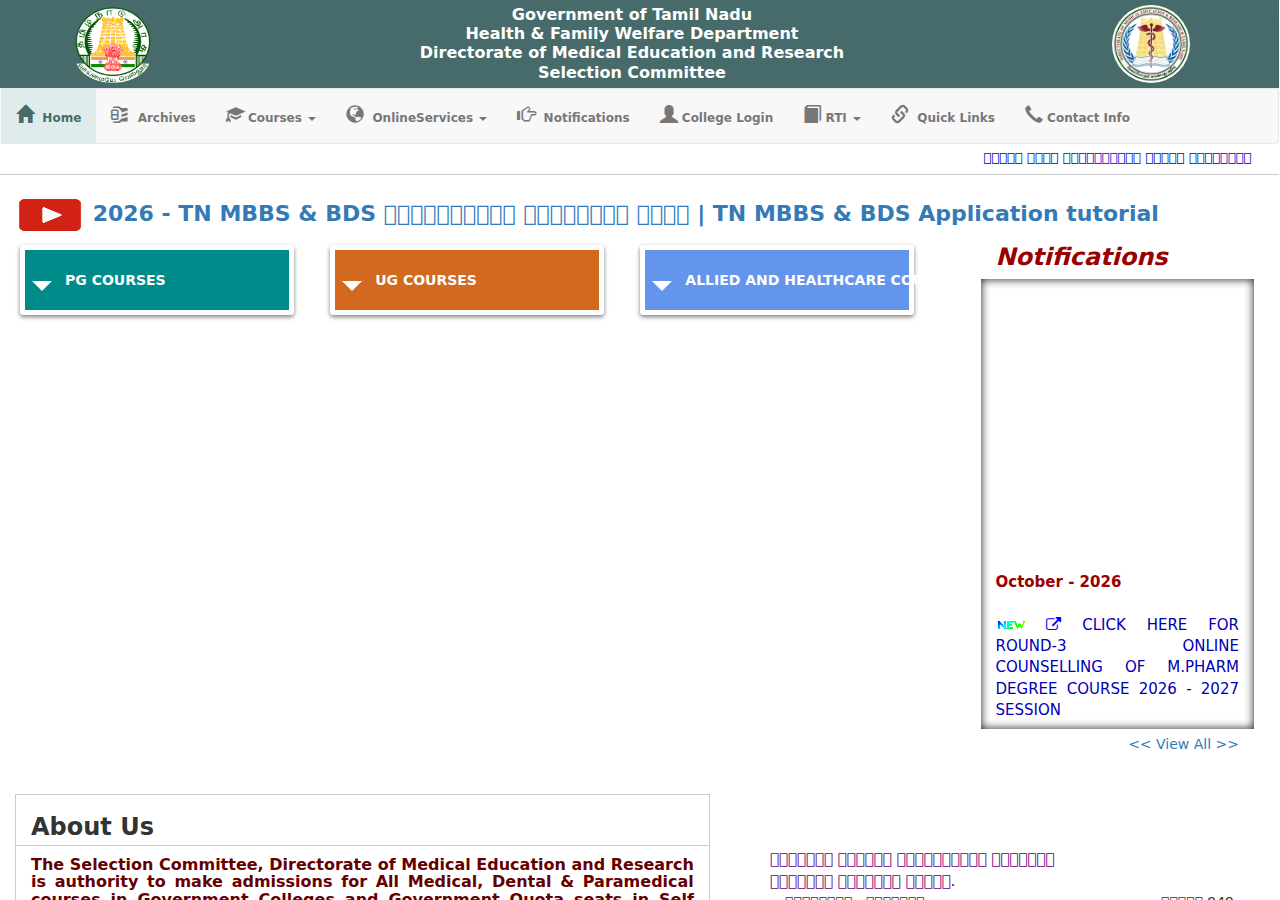Expand the PG COURSES panel
1280x900 pixels.
point(157,281)
